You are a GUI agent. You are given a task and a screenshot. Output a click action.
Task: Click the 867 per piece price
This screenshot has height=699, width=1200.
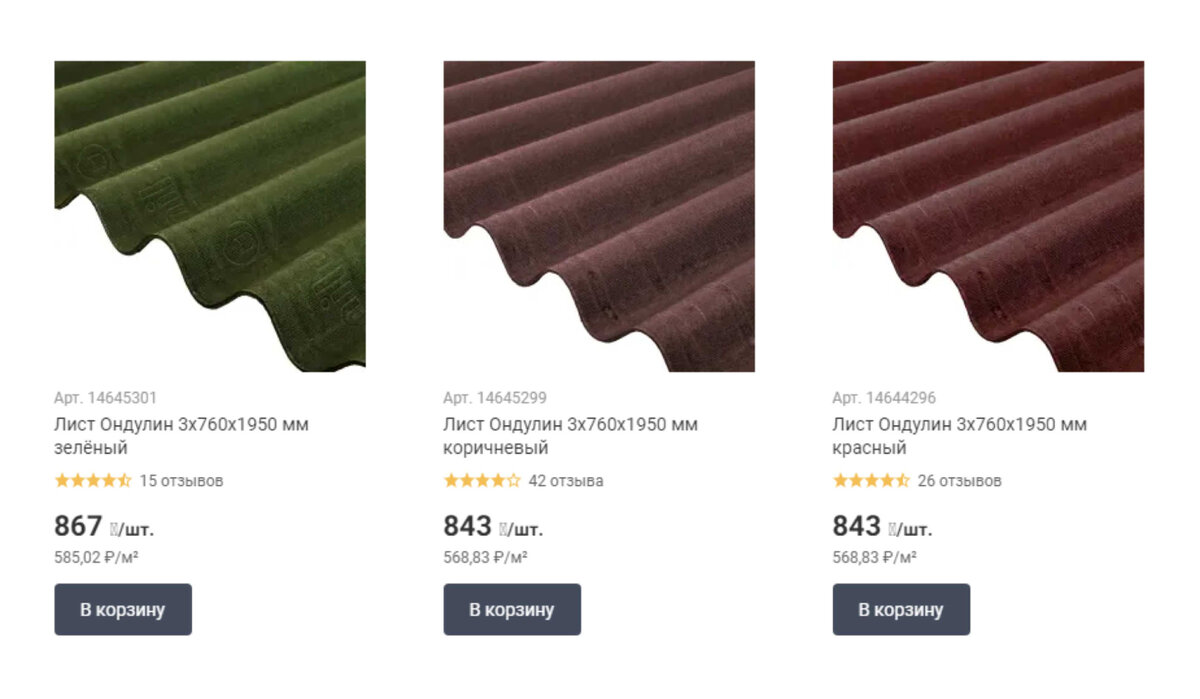tap(104, 527)
